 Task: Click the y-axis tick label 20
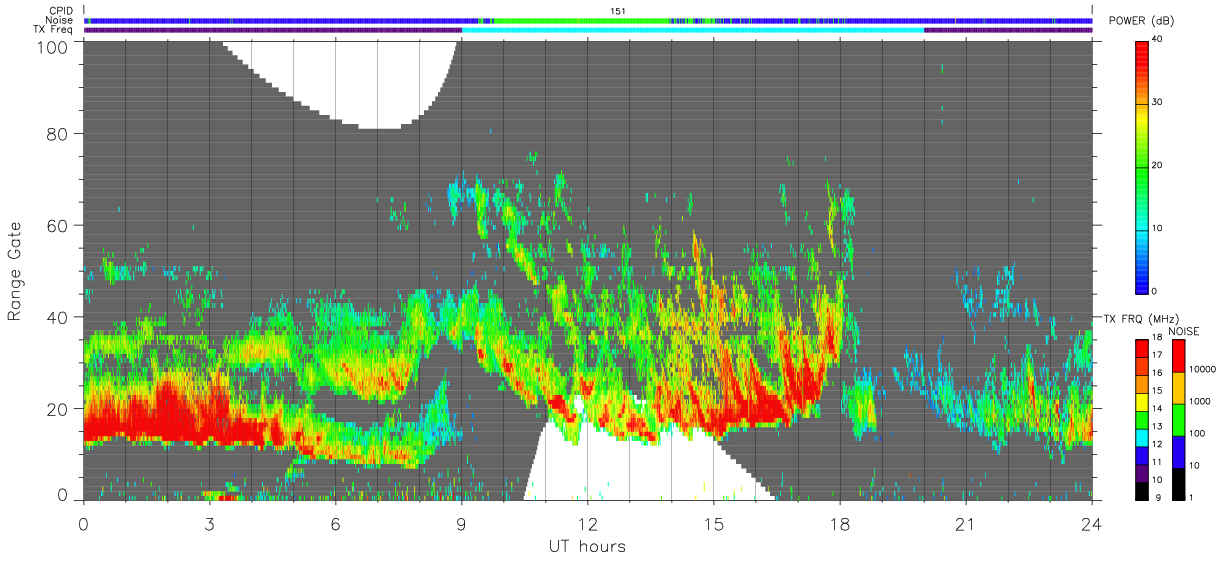click(57, 409)
